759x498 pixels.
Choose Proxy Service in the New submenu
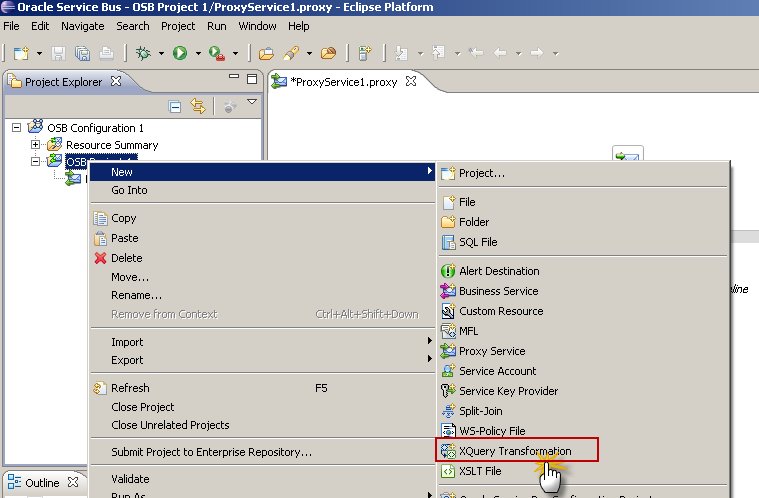pos(491,351)
